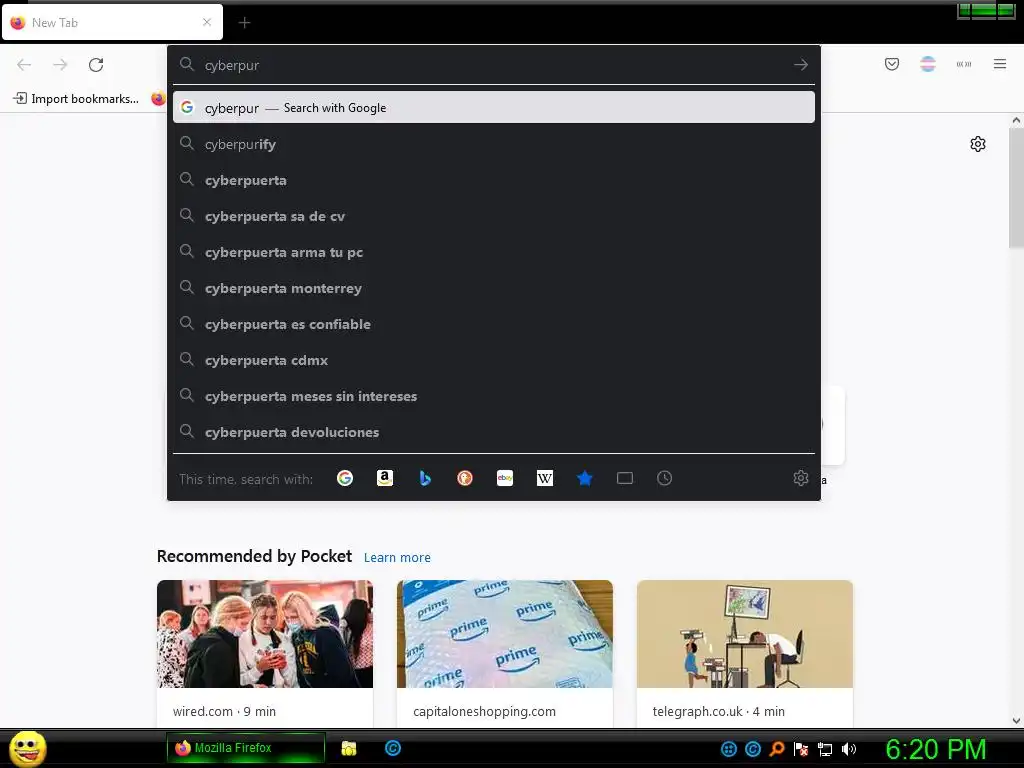Search this time with Bing icon
This screenshot has height=768, width=1024.
pos(425,478)
